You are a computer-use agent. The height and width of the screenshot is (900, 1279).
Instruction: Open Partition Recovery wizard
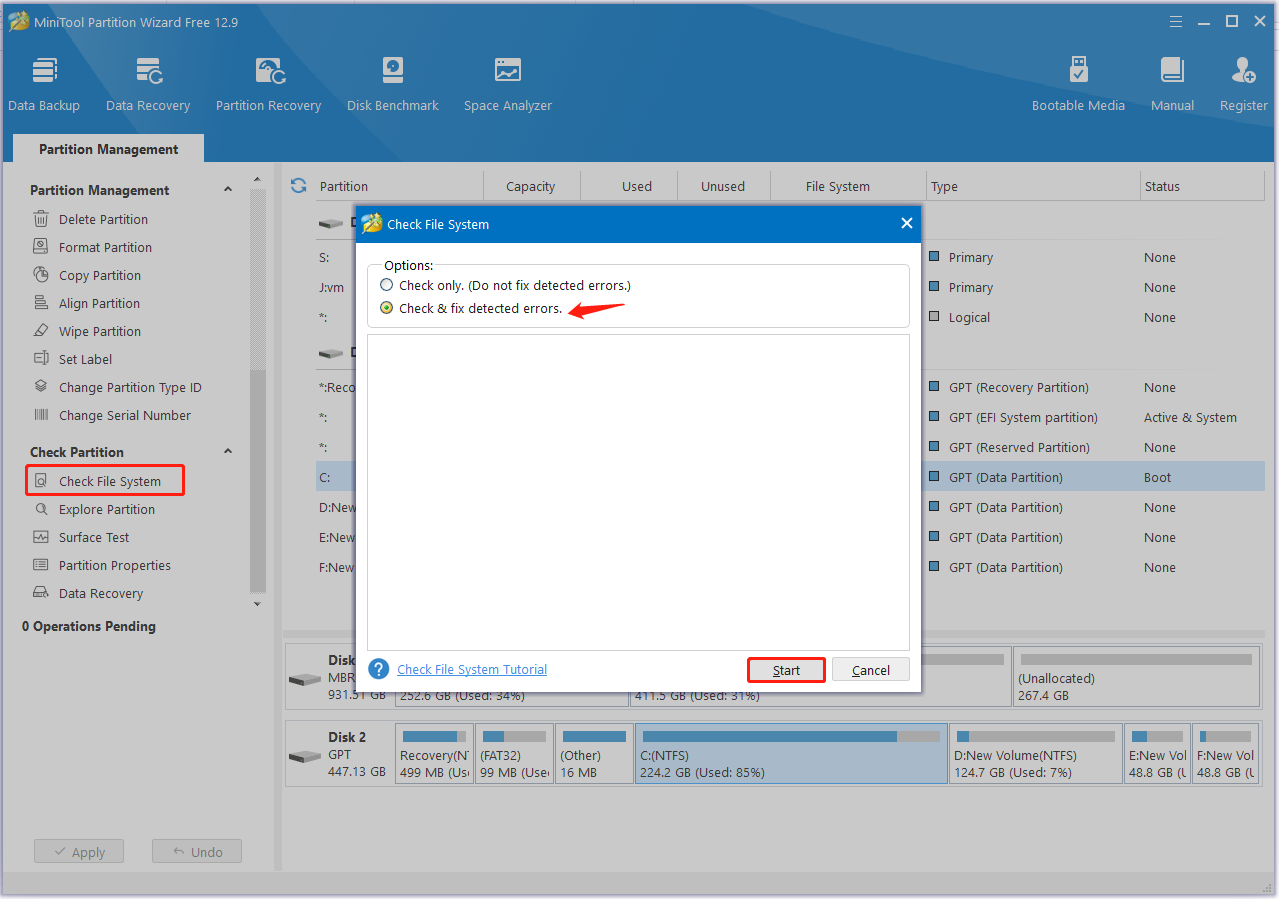click(x=268, y=85)
